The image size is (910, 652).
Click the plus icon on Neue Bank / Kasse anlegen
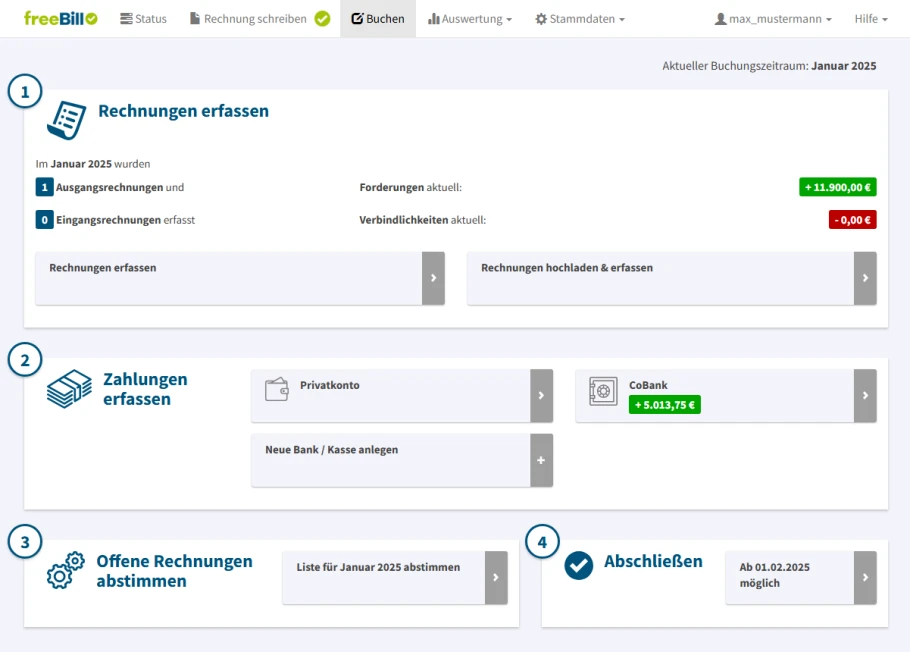(540, 460)
